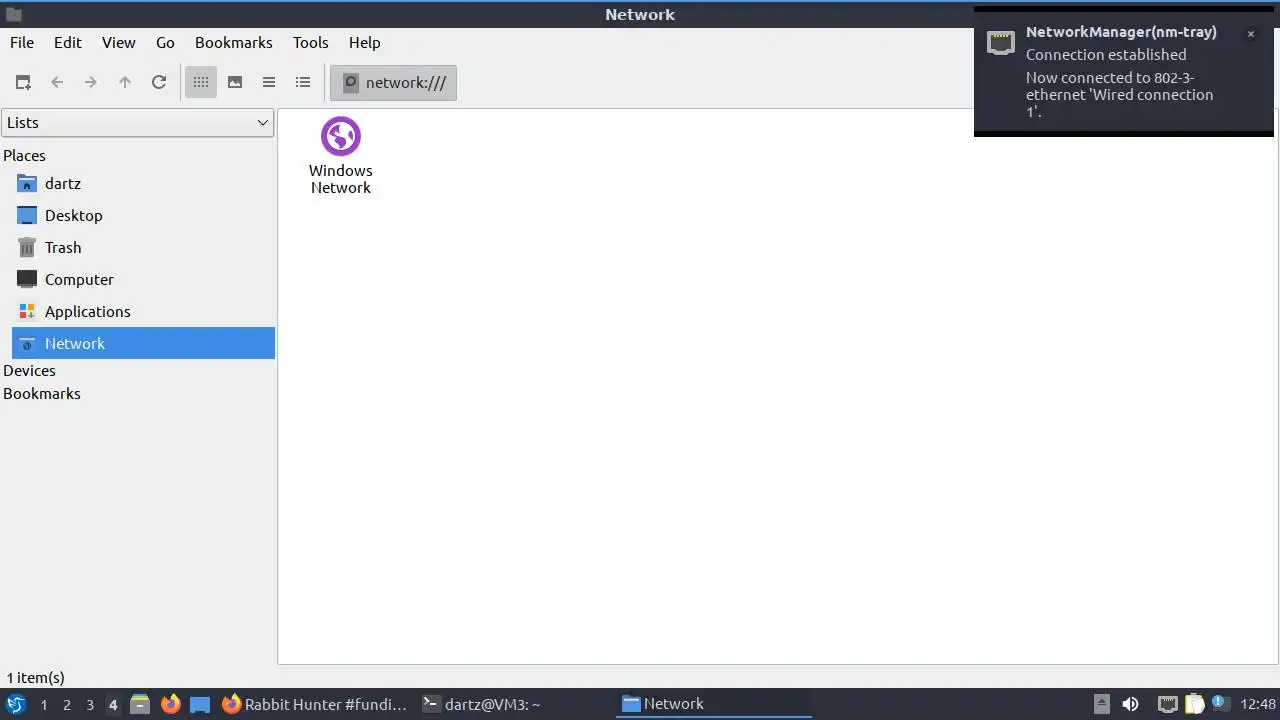Click the update notifier tray icon

click(1220, 704)
